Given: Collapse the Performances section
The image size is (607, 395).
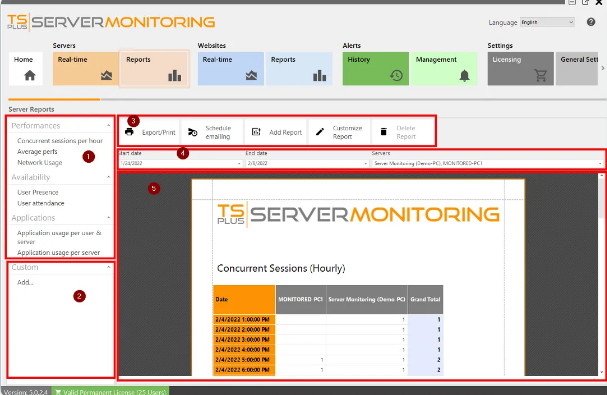Looking at the screenshot, I should [108, 125].
